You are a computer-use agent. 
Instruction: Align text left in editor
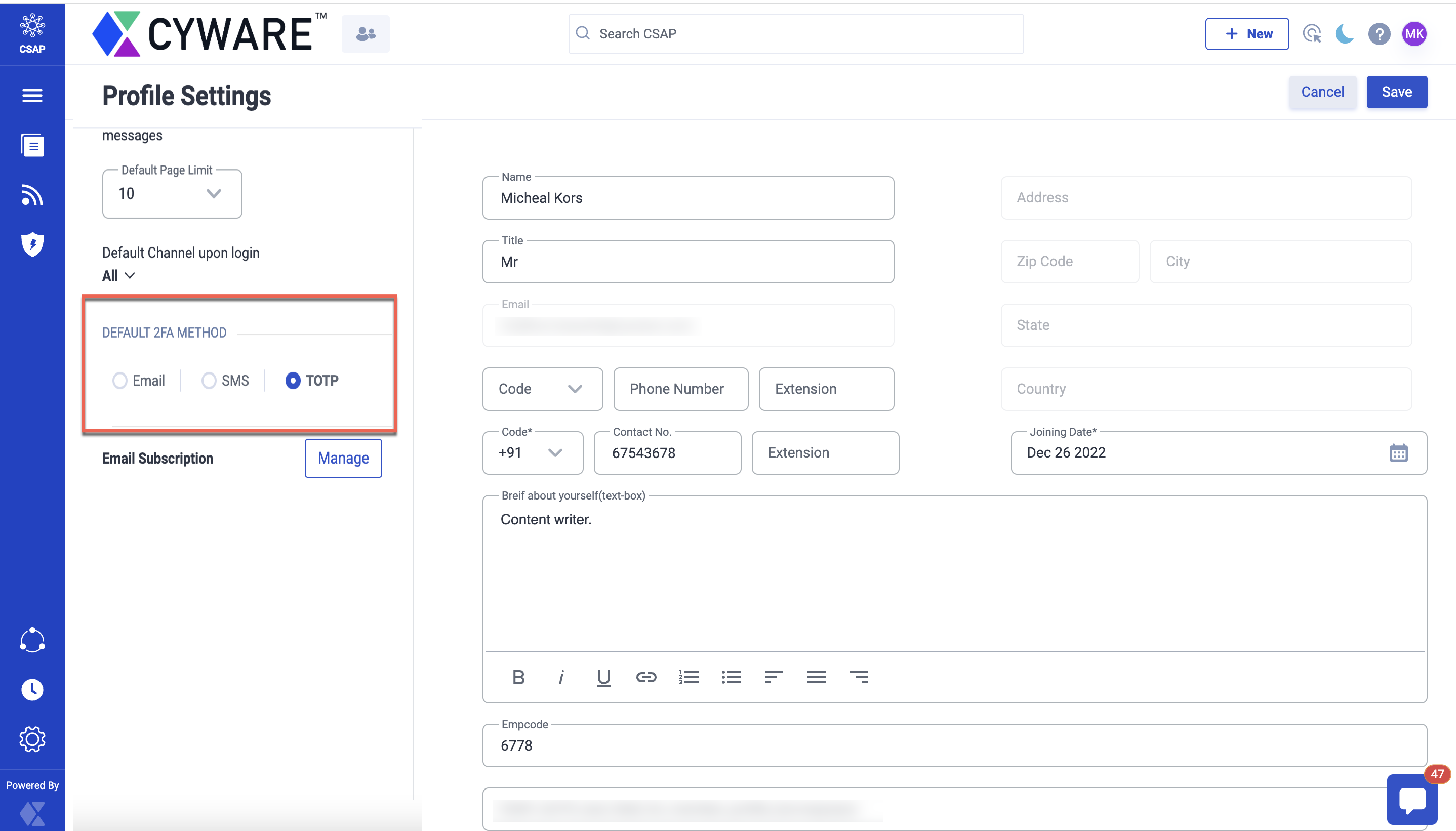(774, 677)
